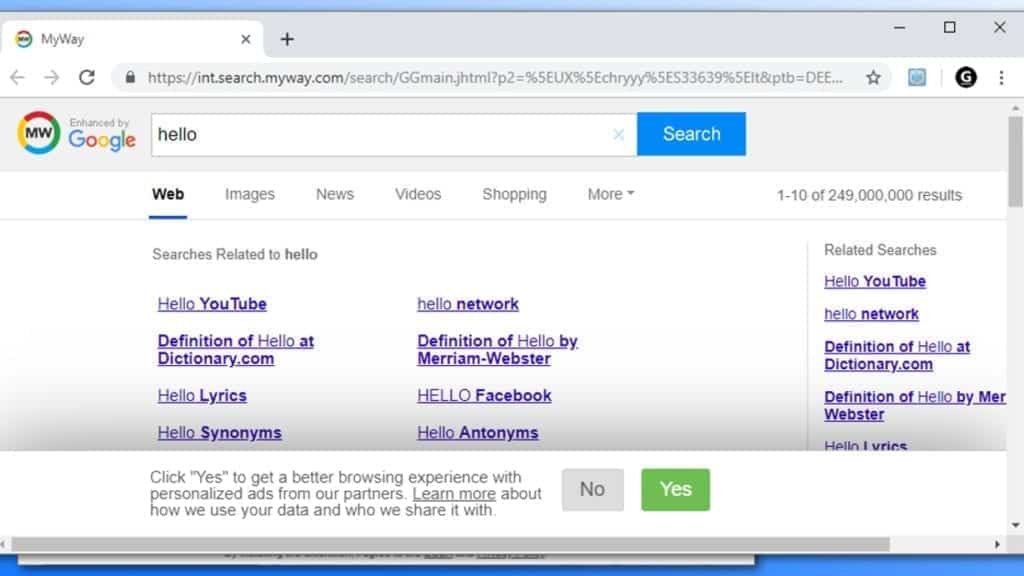Open hello network link in main results
This screenshot has height=576, width=1024.
tap(468, 304)
